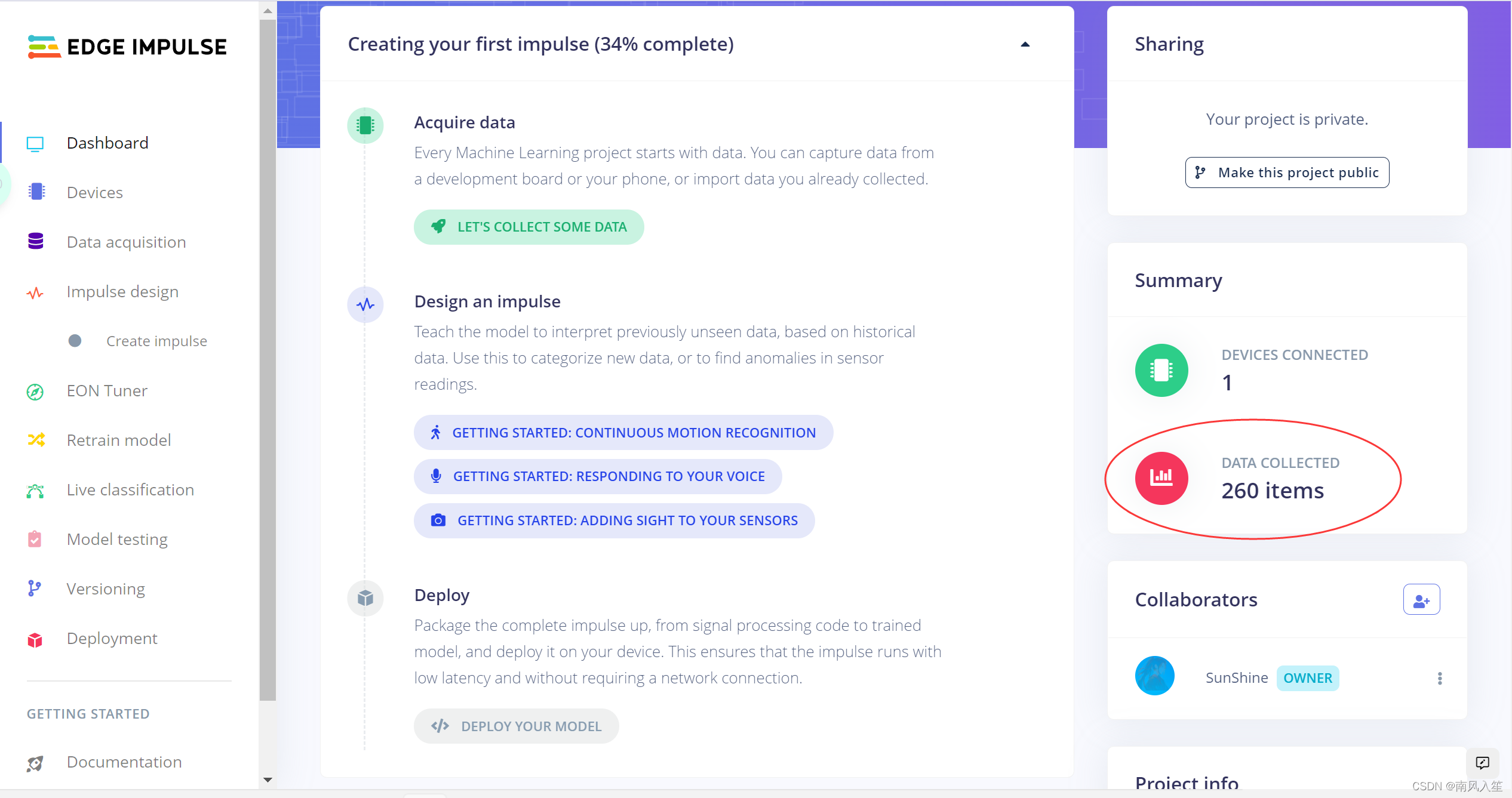Open Data acquisition in the sidebar
This screenshot has height=798, width=1512.
pyautogui.click(x=126, y=242)
